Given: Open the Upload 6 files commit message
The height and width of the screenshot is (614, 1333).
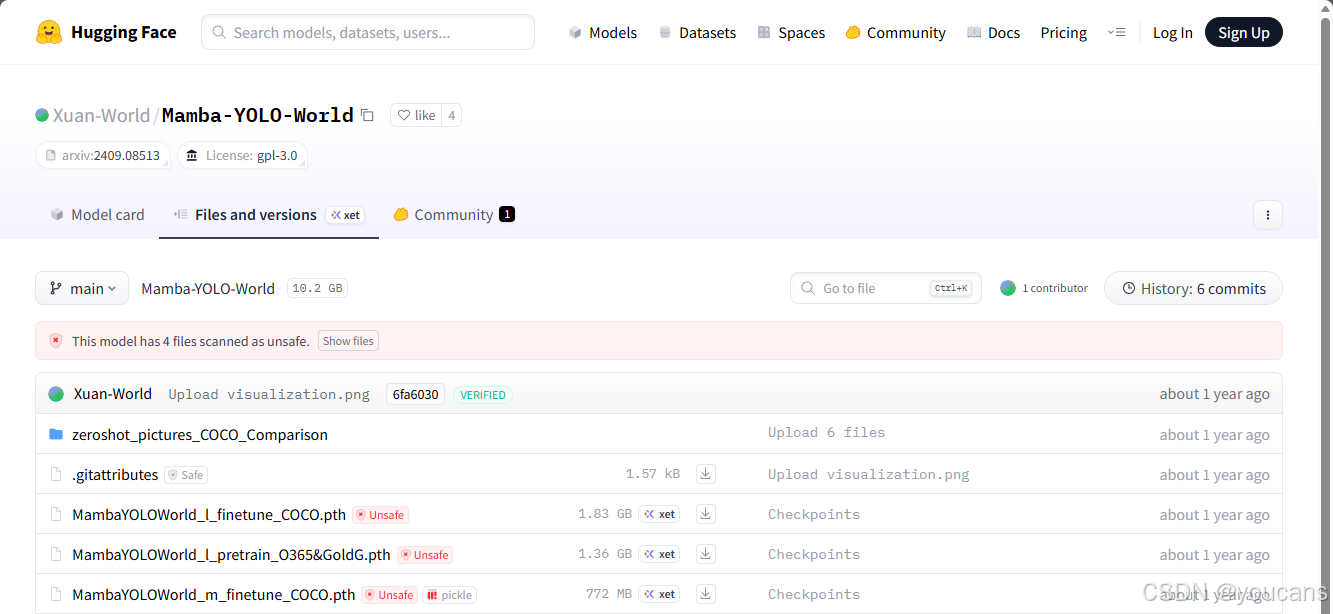Looking at the screenshot, I should coord(826,433).
